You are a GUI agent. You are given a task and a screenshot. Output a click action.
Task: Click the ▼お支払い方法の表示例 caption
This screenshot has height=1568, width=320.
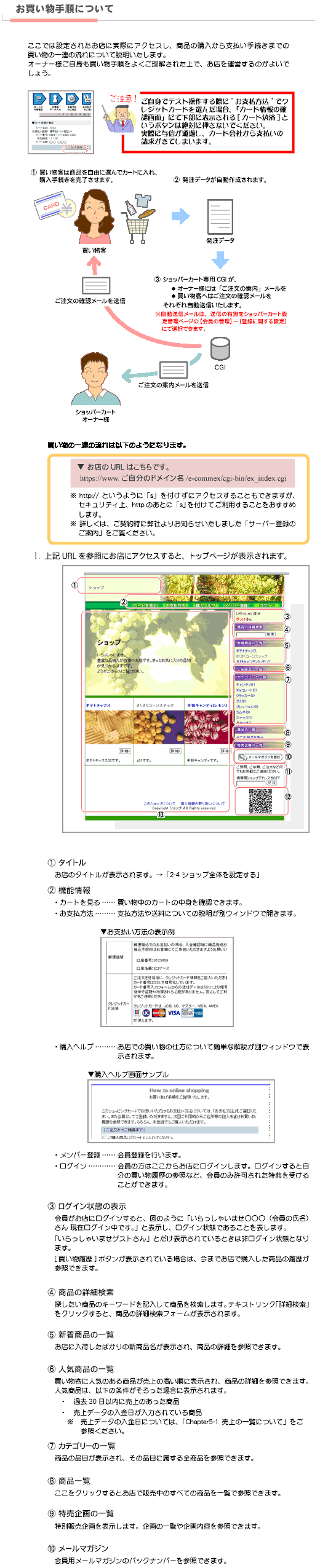click(138, 931)
